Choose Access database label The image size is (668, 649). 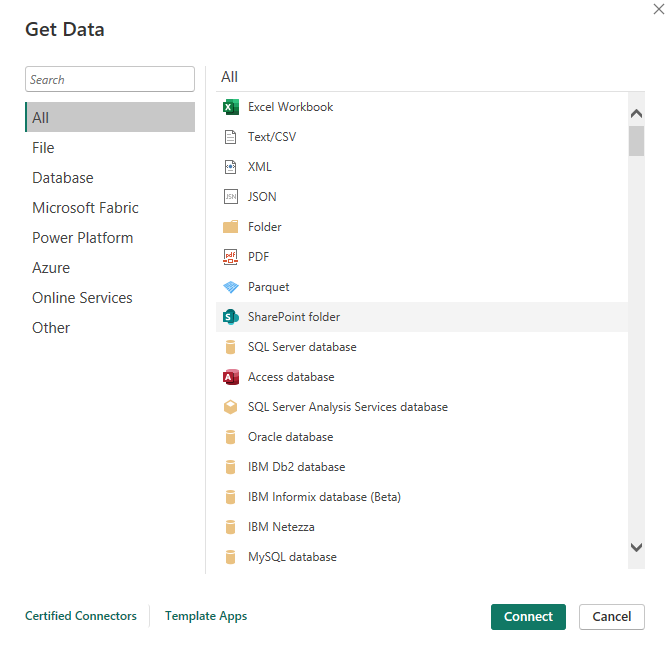click(291, 377)
